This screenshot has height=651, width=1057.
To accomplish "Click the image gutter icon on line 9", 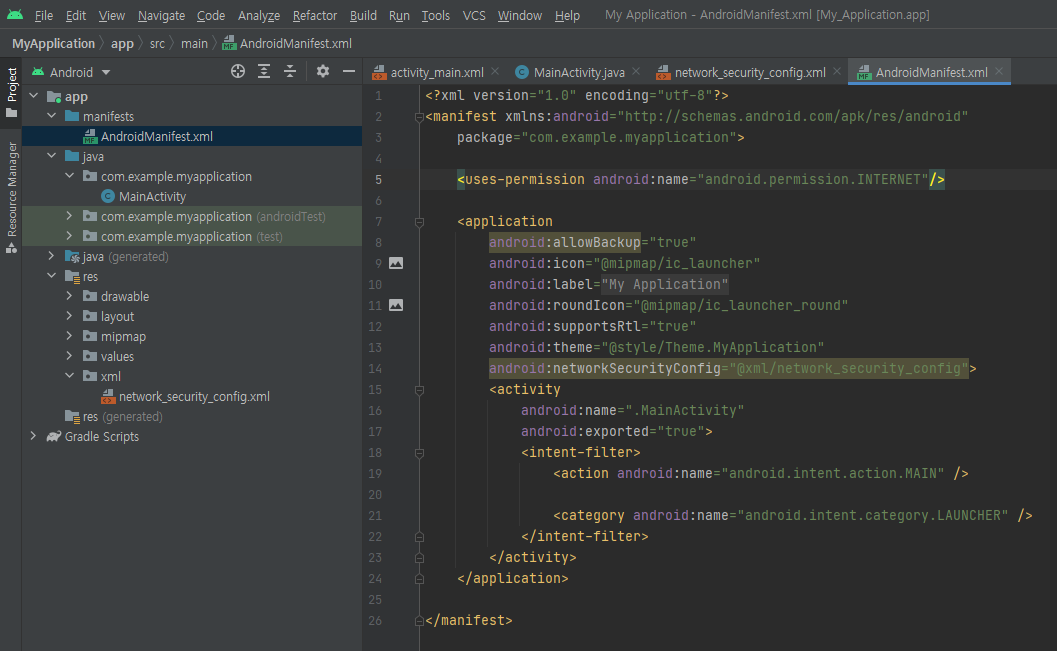I will [x=396, y=264].
